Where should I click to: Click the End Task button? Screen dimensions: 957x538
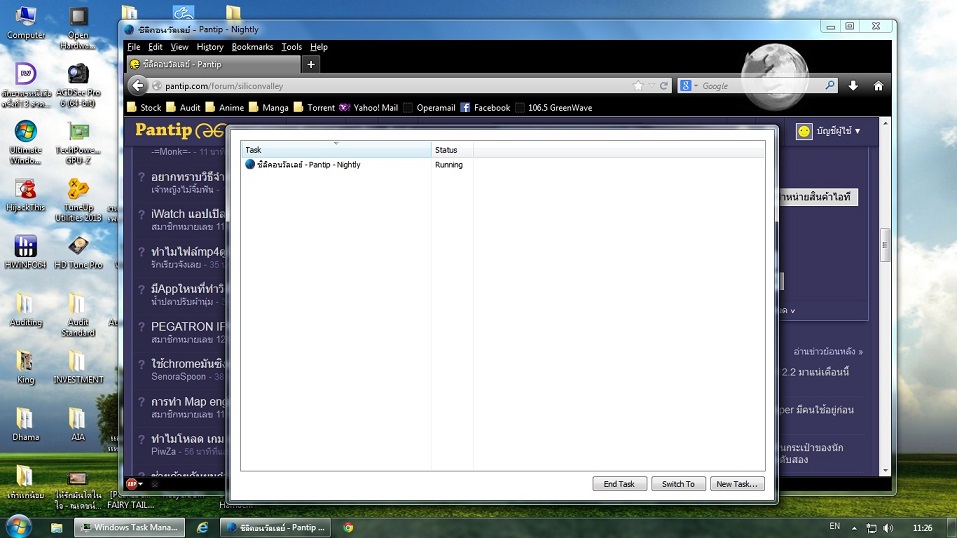point(619,484)
